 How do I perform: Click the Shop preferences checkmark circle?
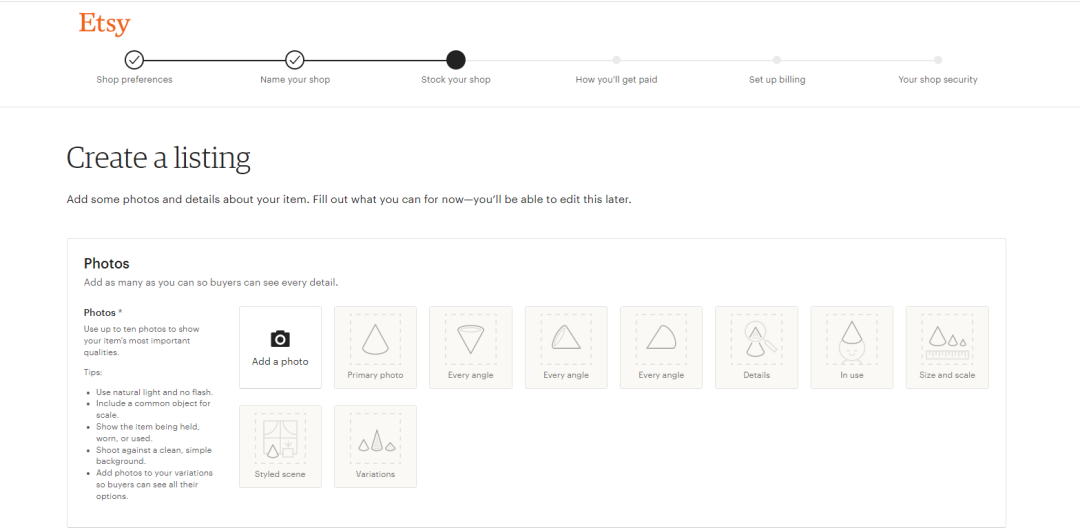134,60
